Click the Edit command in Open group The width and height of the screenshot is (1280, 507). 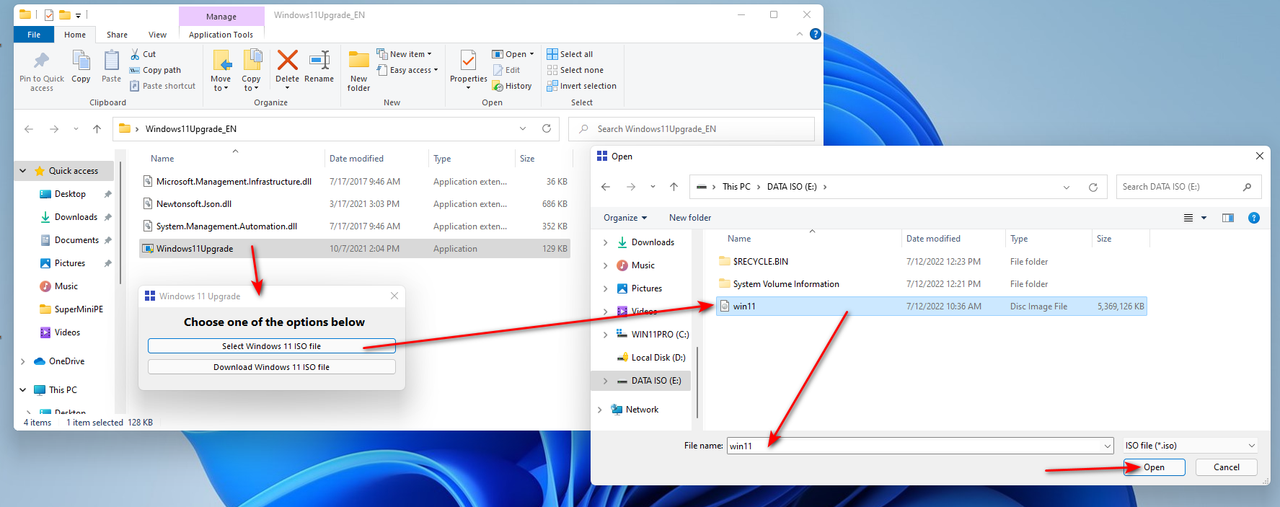pyautogui.click(x=506, y=70)
